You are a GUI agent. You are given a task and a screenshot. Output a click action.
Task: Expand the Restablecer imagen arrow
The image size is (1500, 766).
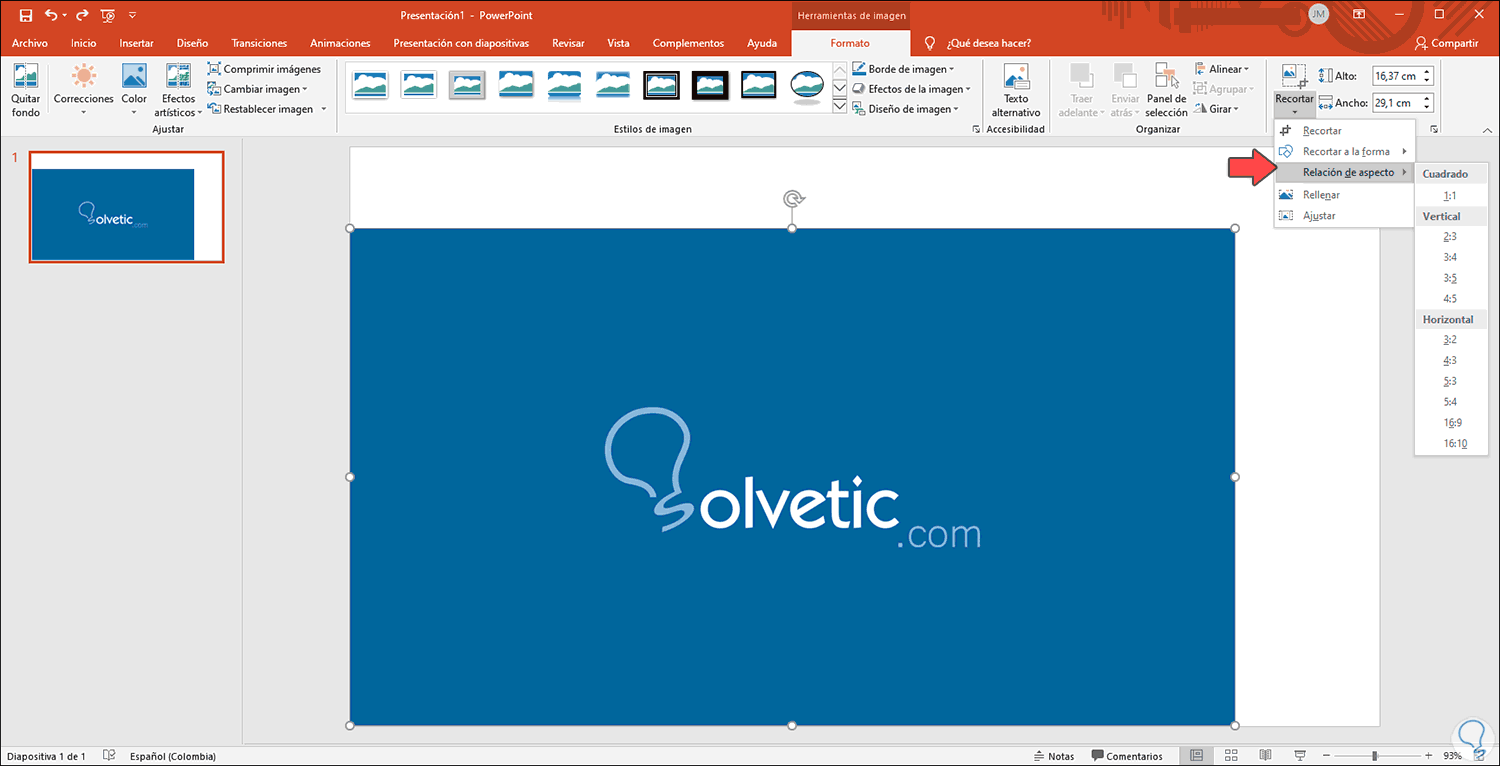pos(324,109)
